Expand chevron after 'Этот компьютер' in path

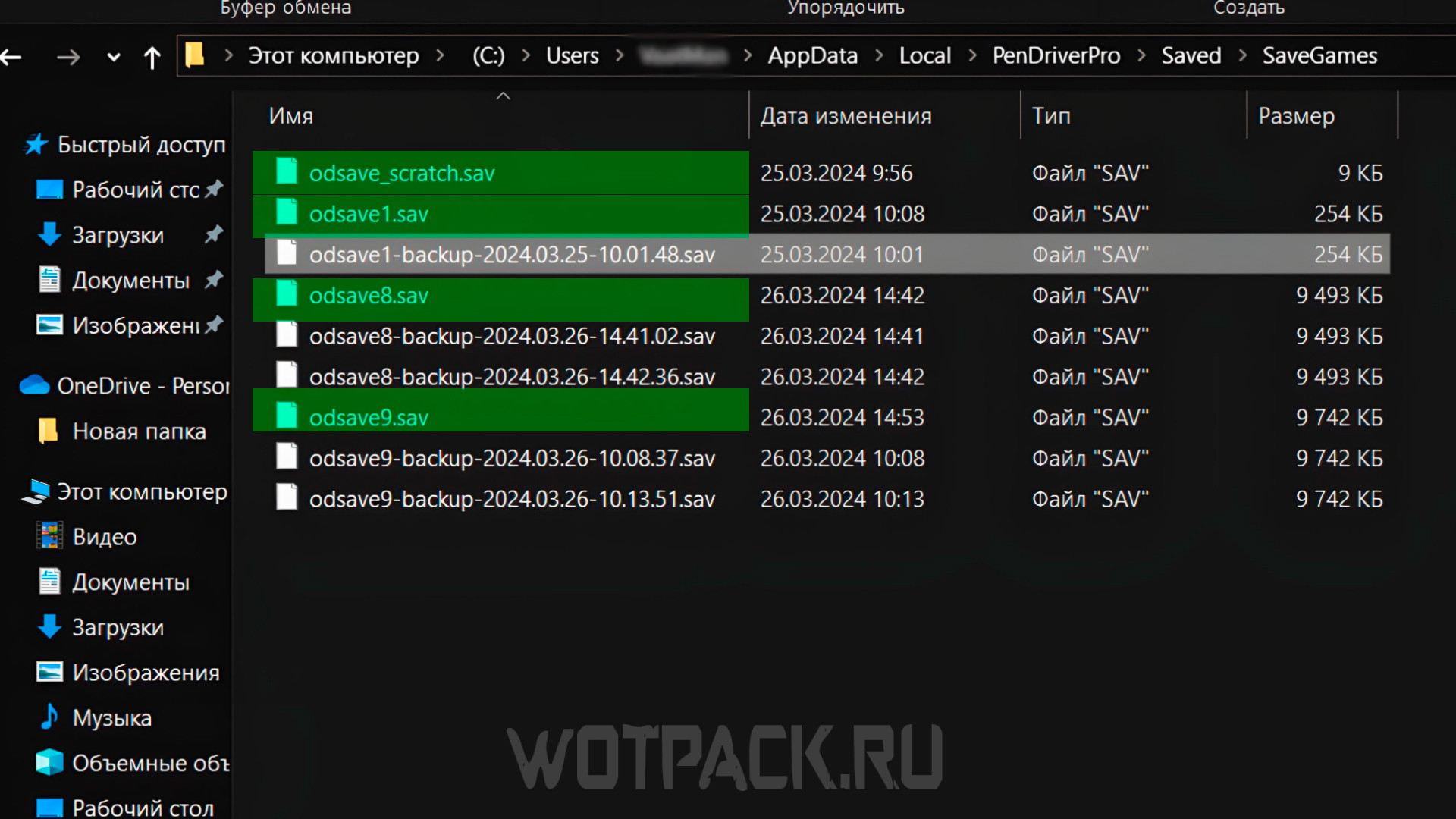tap(440, 55)
